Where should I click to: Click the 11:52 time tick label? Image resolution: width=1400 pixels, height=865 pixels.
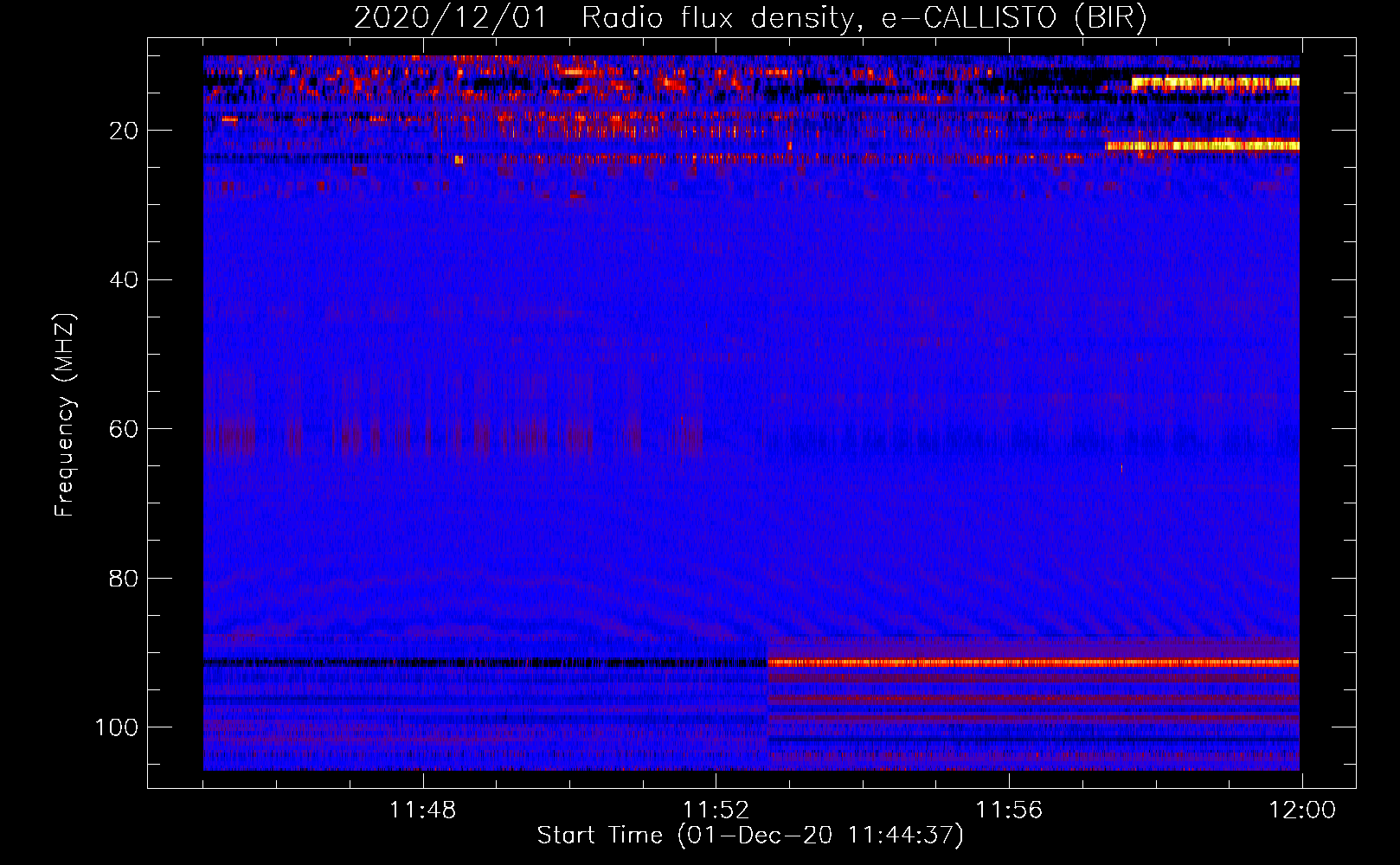coord(716,811)
